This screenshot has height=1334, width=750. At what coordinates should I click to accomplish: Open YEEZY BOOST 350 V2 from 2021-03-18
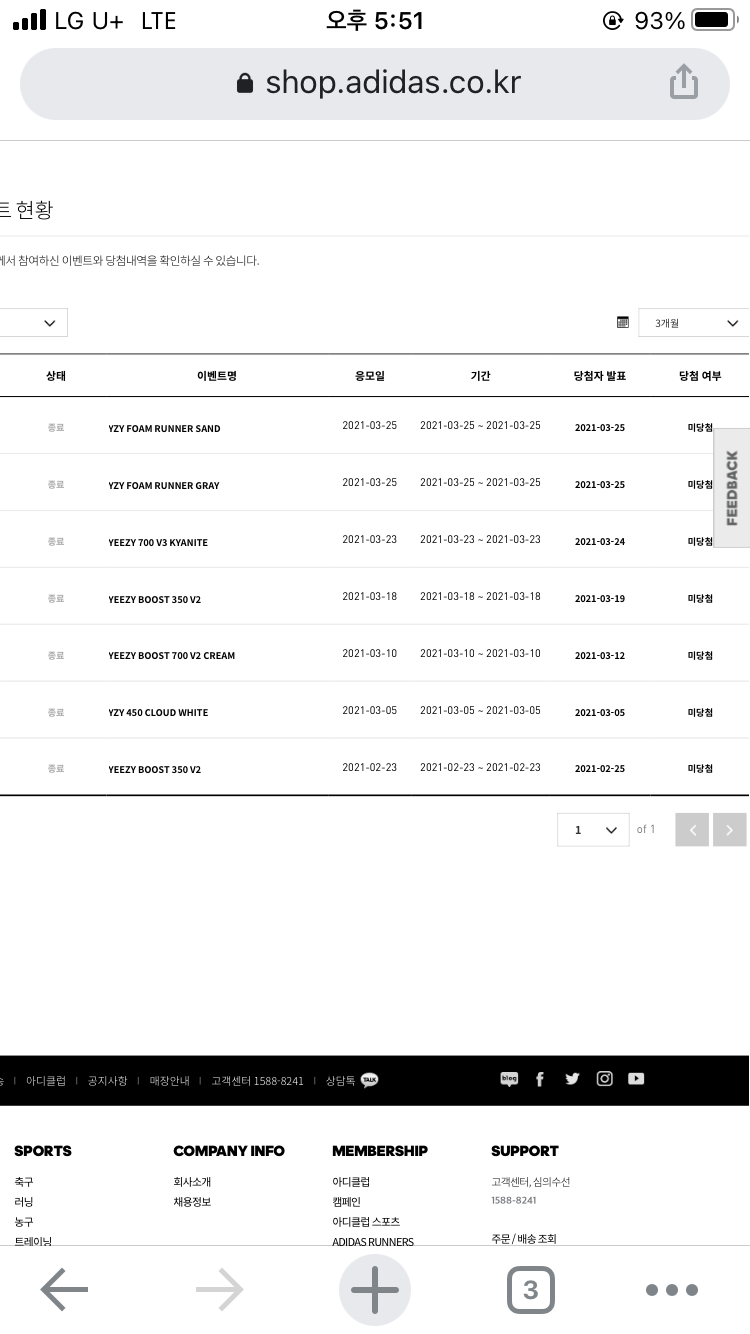155,599
